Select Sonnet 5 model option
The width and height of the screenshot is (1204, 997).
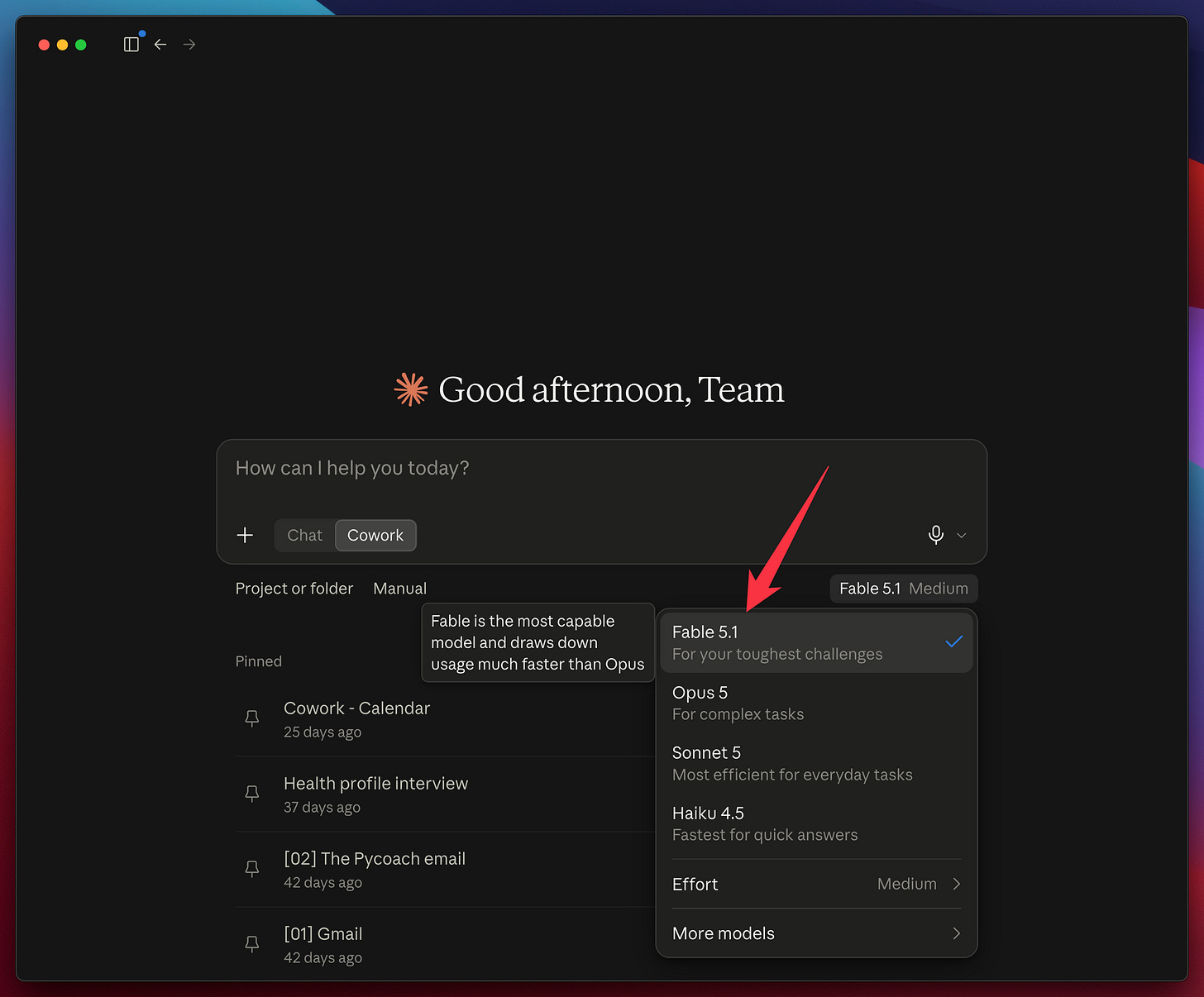coord(816,763)
